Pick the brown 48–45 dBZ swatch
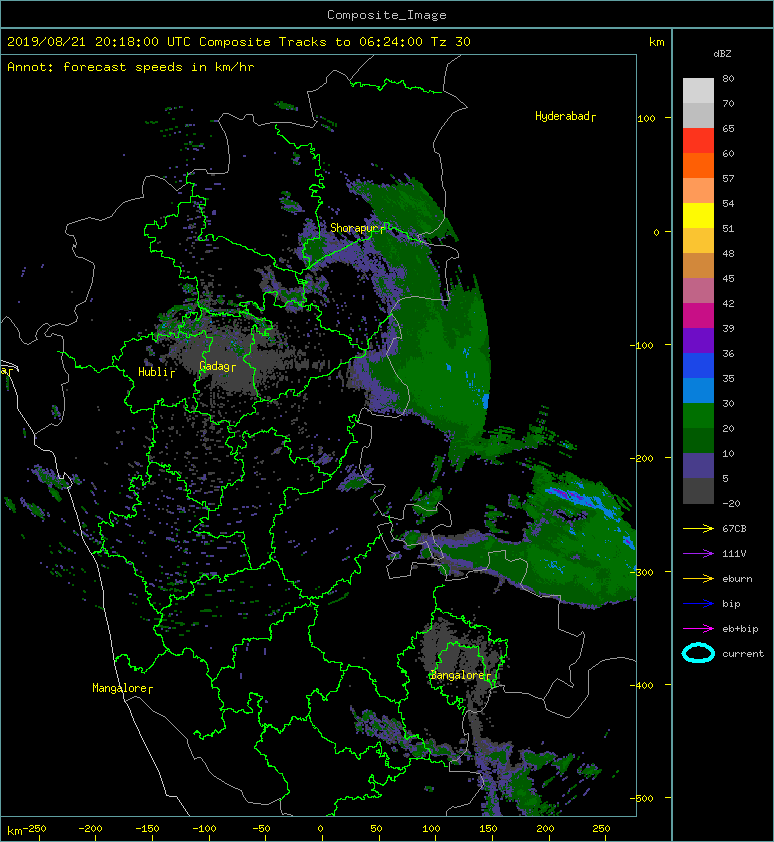Screen dimensions: 774x842 pos(698,265)
